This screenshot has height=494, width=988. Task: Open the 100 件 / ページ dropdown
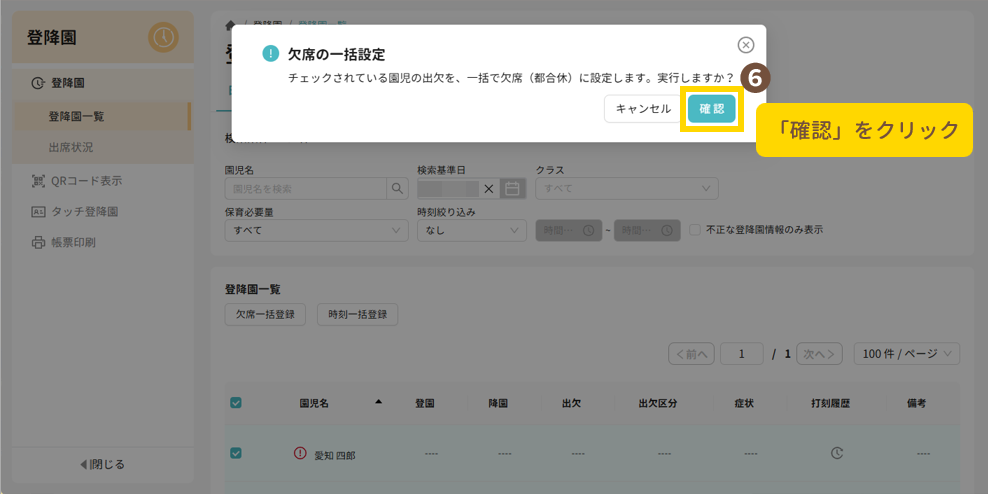coord(907,354)
